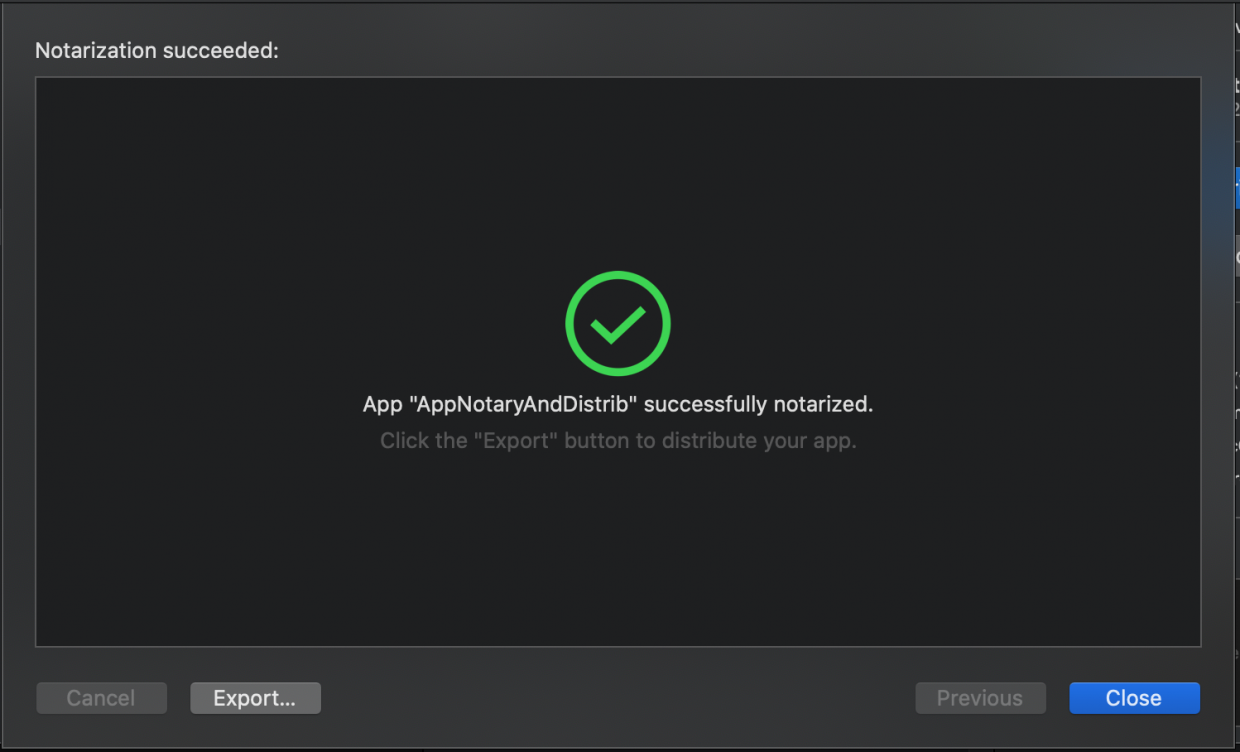
Task: Select the blue highlighted item behind the sheet
Action: [x=1236, y=188]
